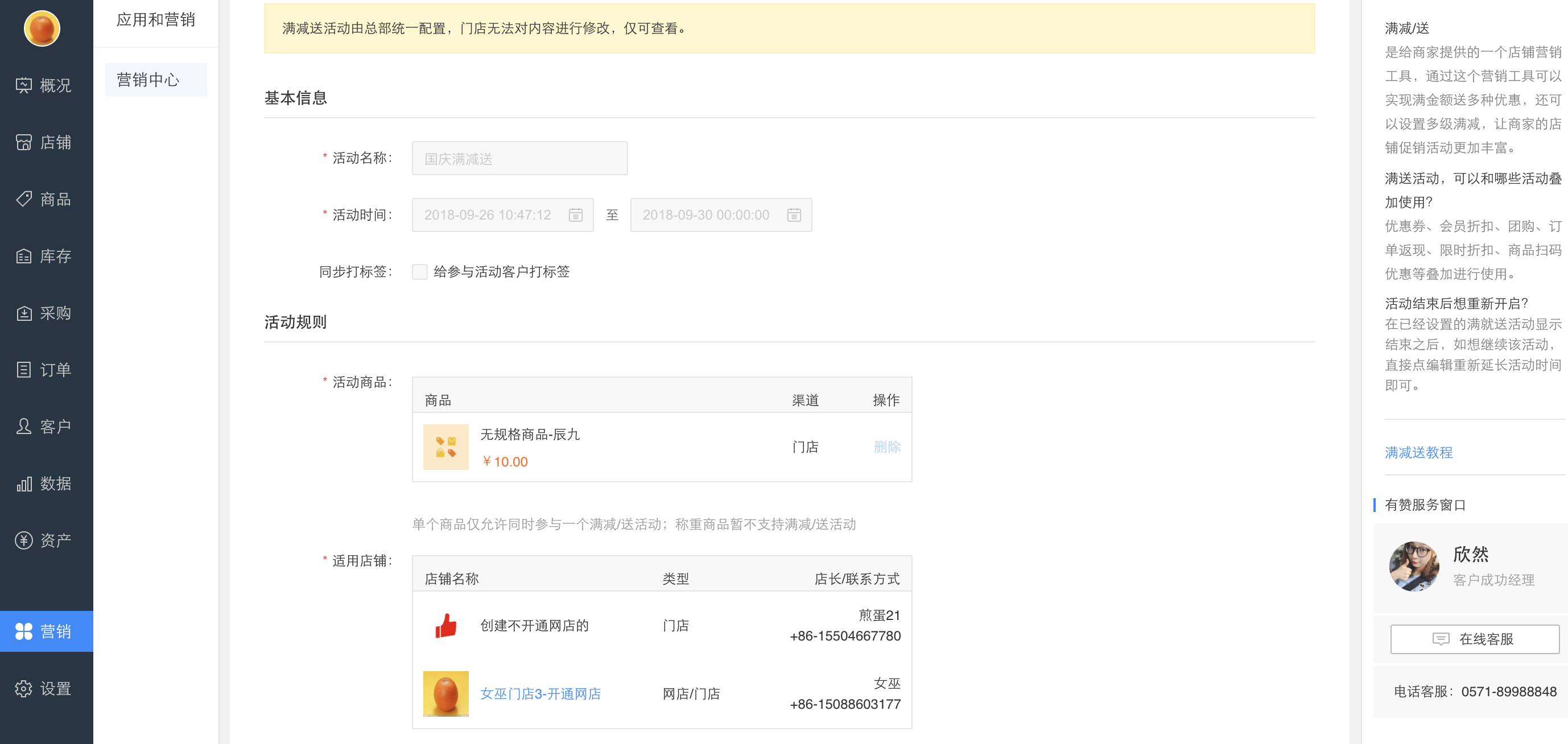Select 概况 menu label
The height and width of the screenshot is (744, 1568).
click(x=55, y=85)
